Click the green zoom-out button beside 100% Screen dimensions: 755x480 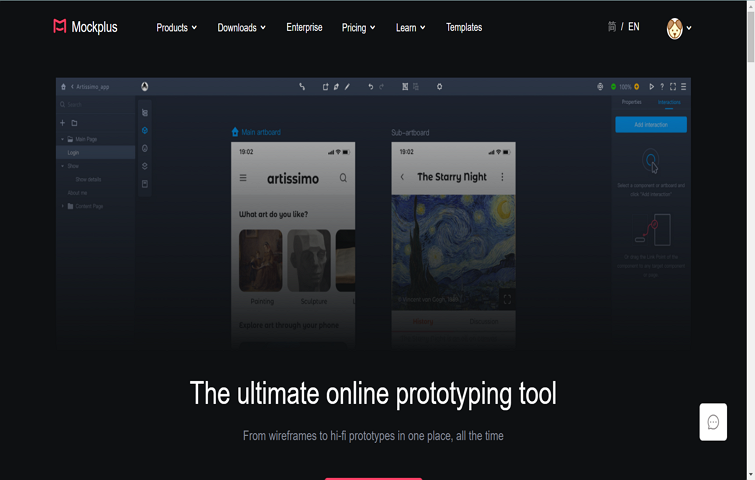coord(613,87)
